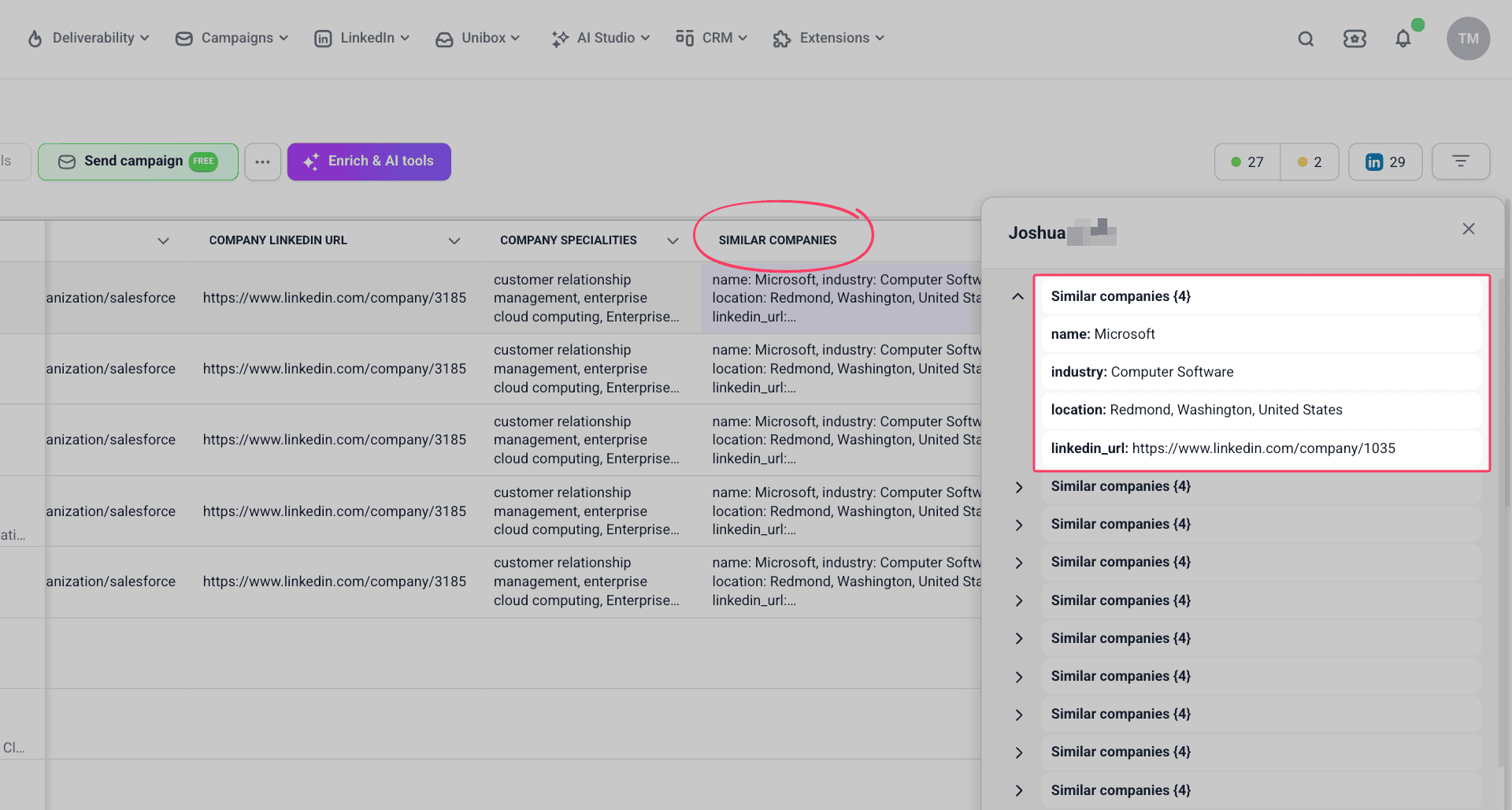Click the 'industry: Computer Software' detail row
This screenshot has height=810, width=1512.
pos(1262,372)
